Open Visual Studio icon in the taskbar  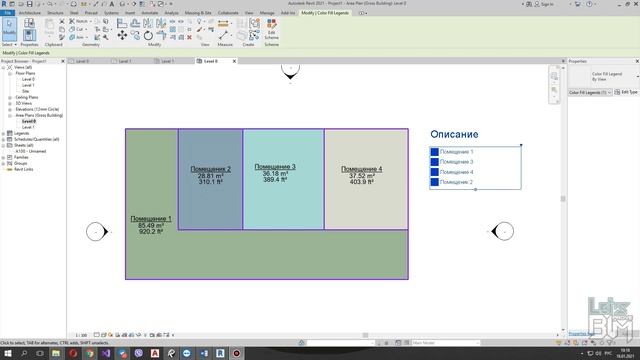pos(106,353)
